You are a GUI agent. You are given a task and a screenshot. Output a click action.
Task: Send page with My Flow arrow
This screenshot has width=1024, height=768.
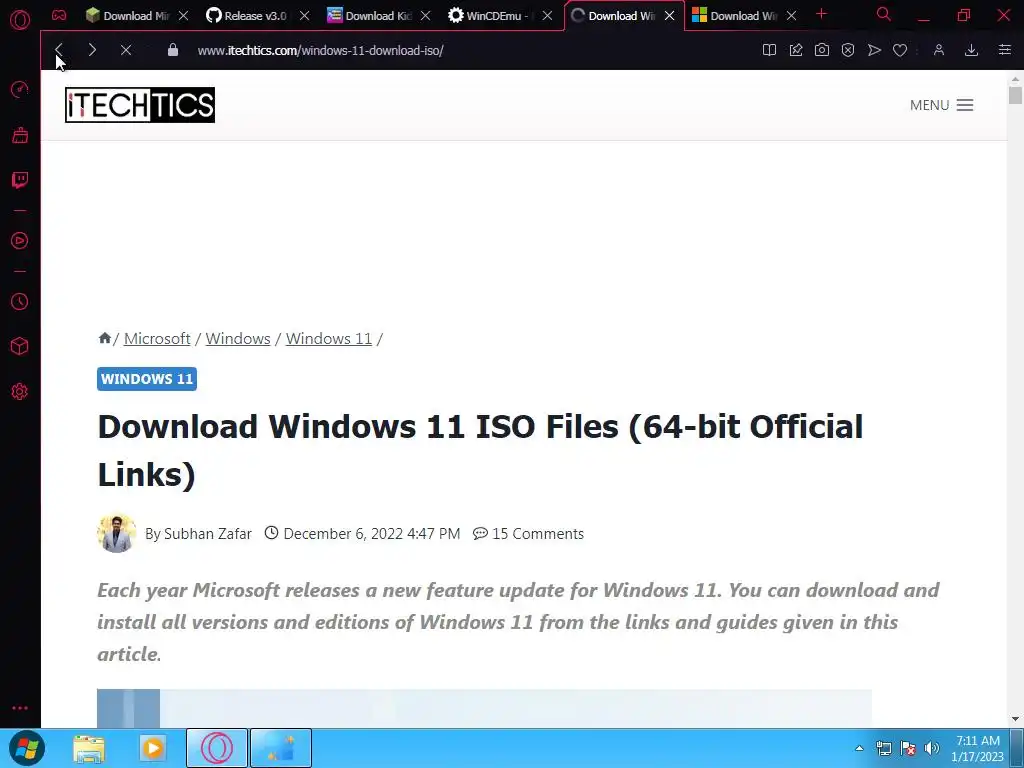click(x=874, y=50)
